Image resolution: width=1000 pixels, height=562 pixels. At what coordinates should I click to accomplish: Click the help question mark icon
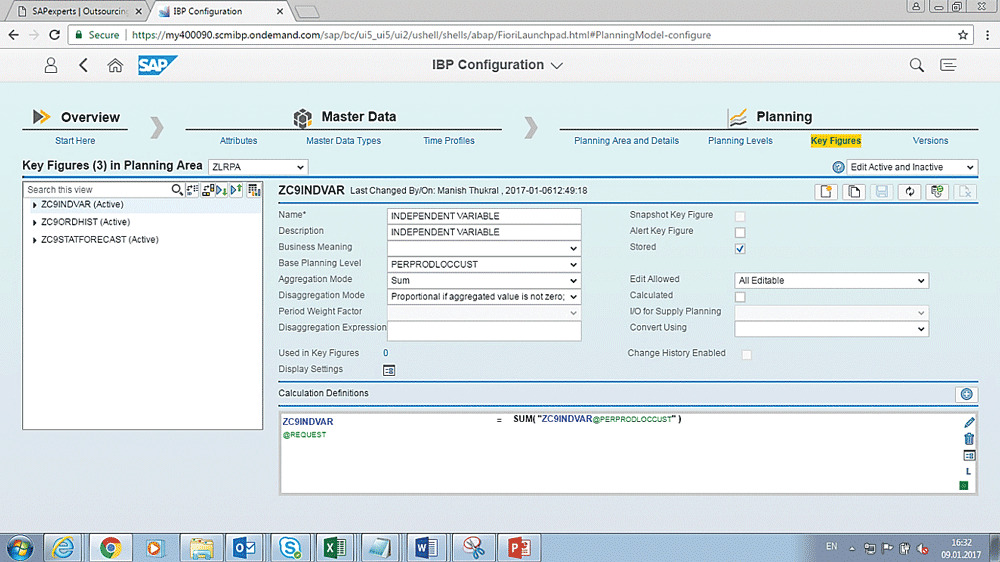coord(838,167)
